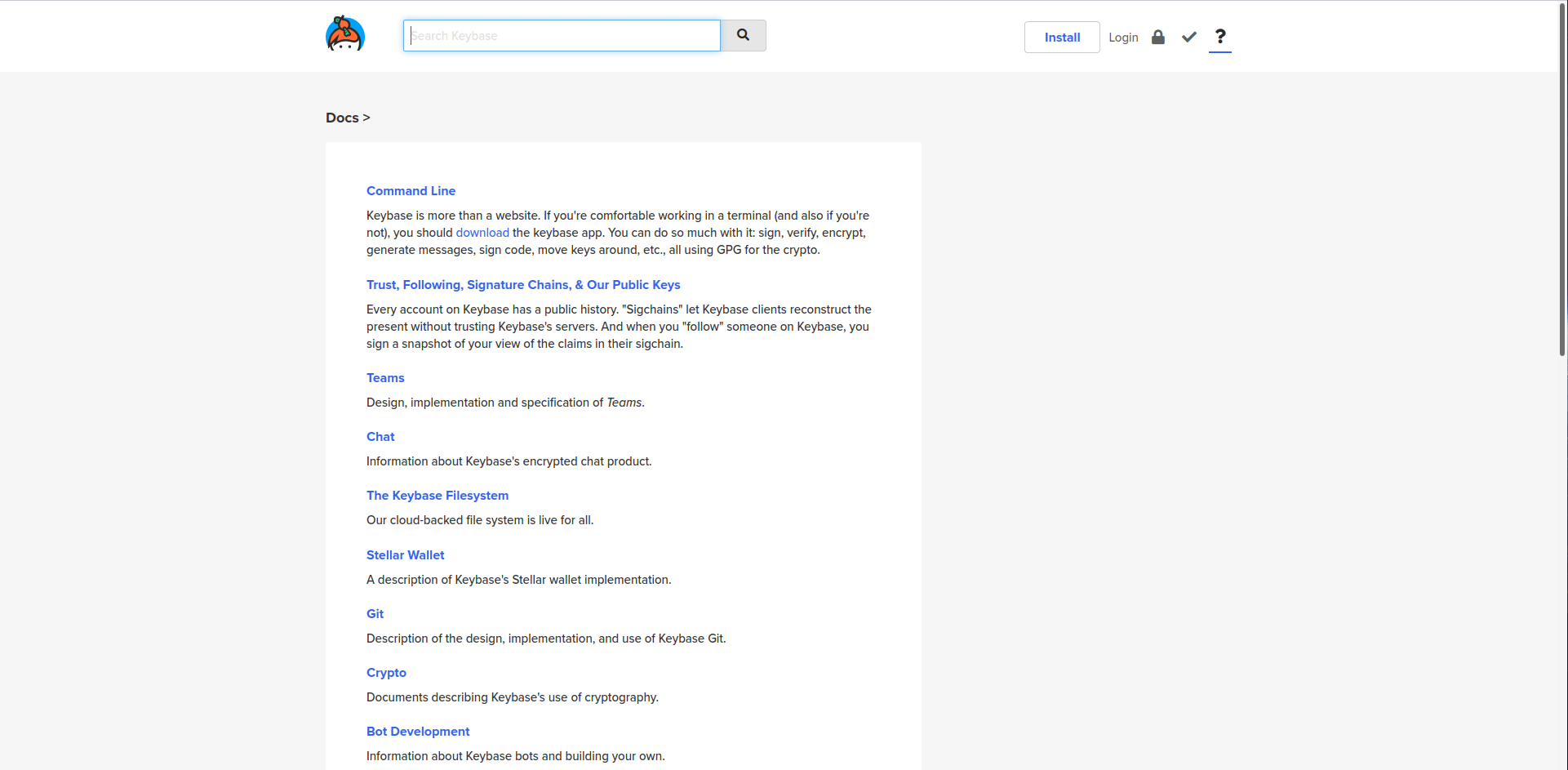Follow the download link in paragraph
Image resolution: width=1568 pixels, height=770 pixels.
pos(482,233)
